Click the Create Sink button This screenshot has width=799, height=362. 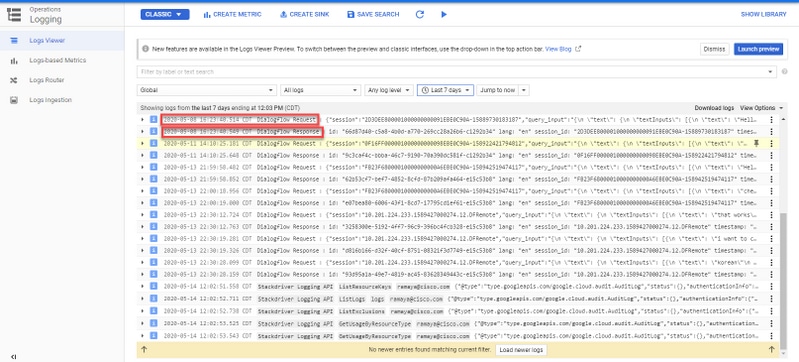click(x=305, y=14)
